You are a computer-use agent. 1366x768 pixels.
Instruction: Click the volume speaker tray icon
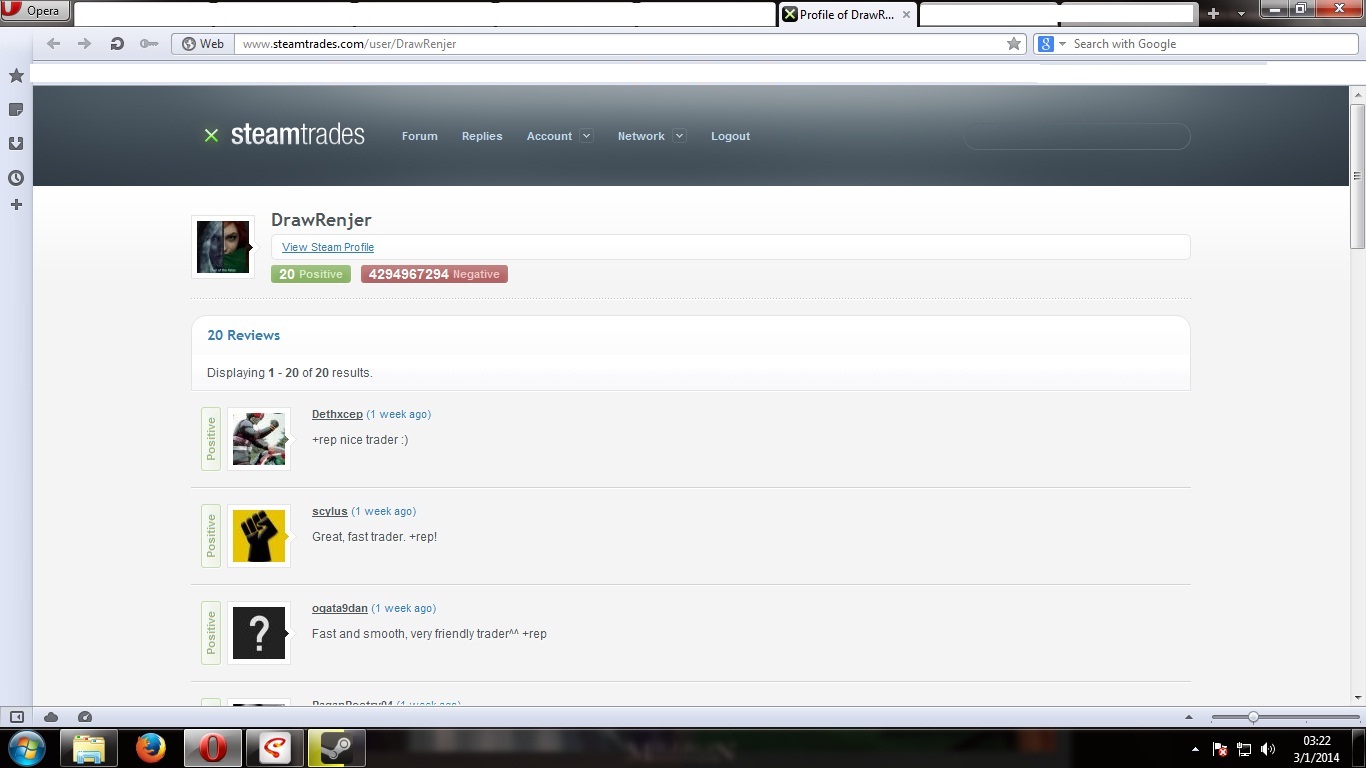point(1268,749)
